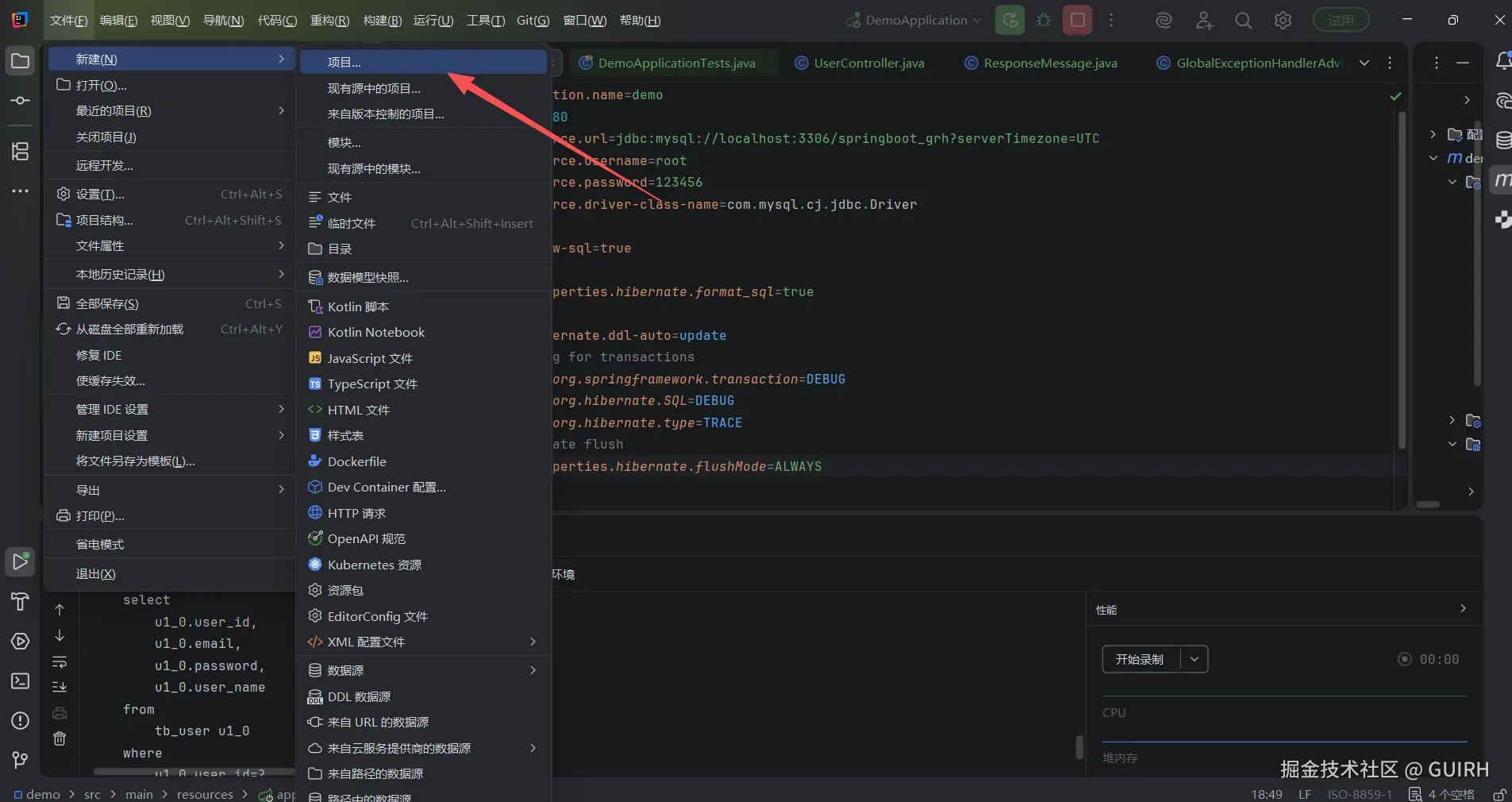Click the scroll-to-end icon in console

(60, 687)
